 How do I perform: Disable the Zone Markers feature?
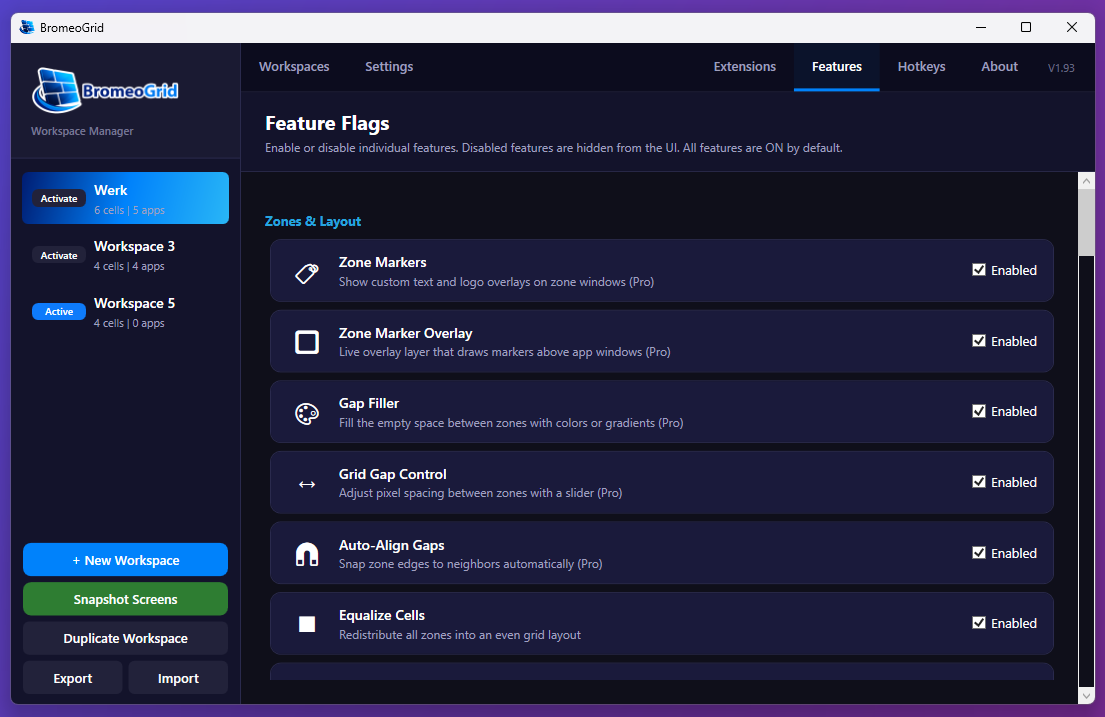click(978, 270)
